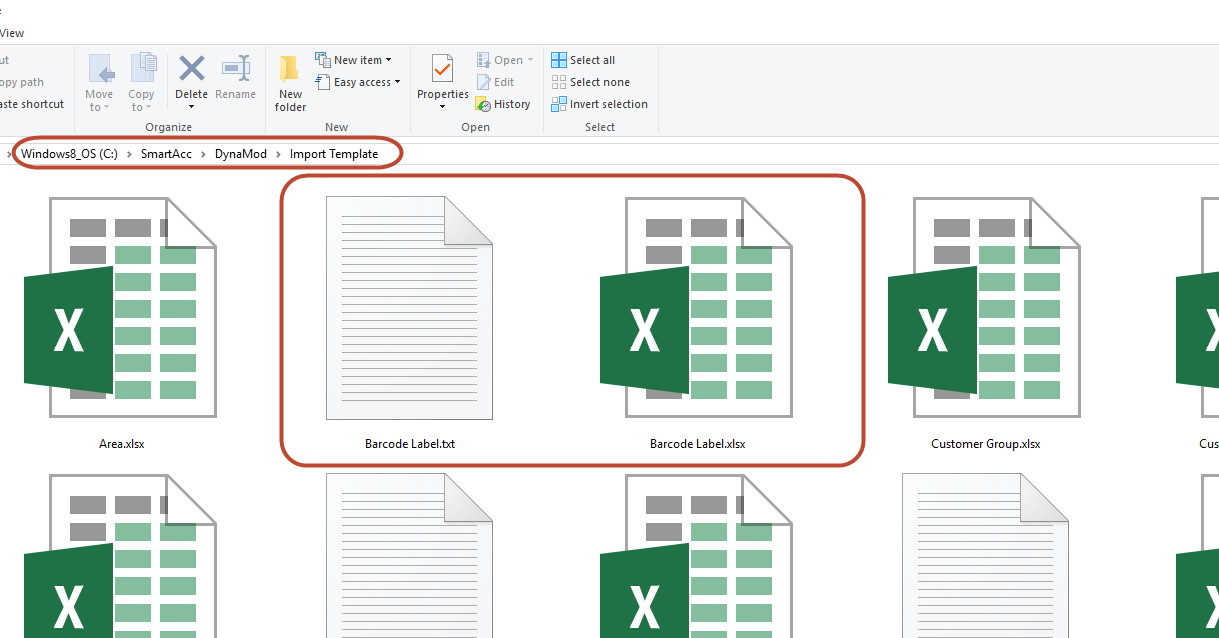
Task: Click the Open document icon in ribbon
Action: (x=483, y=60)
